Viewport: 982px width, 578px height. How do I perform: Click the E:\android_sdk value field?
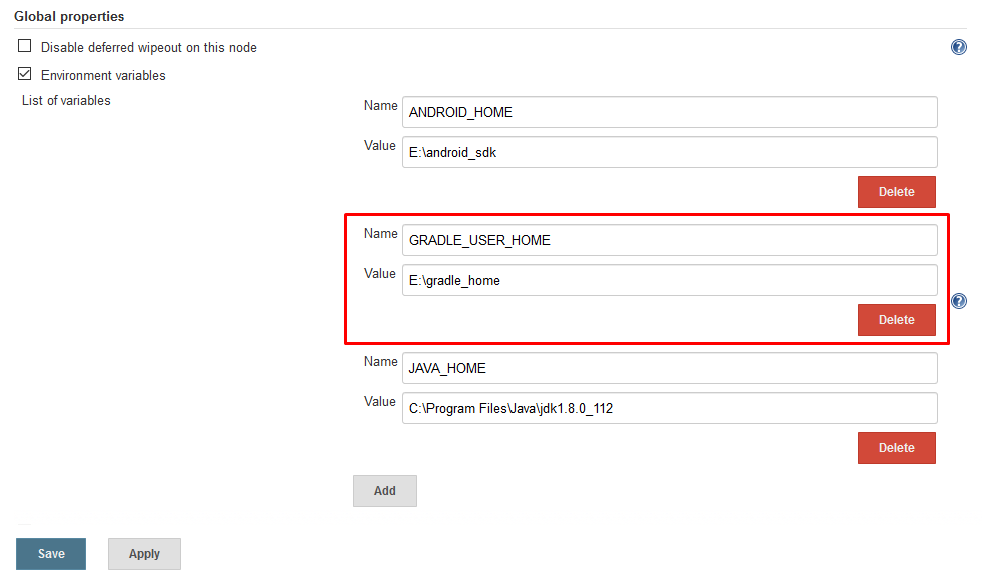pos(669,151)
